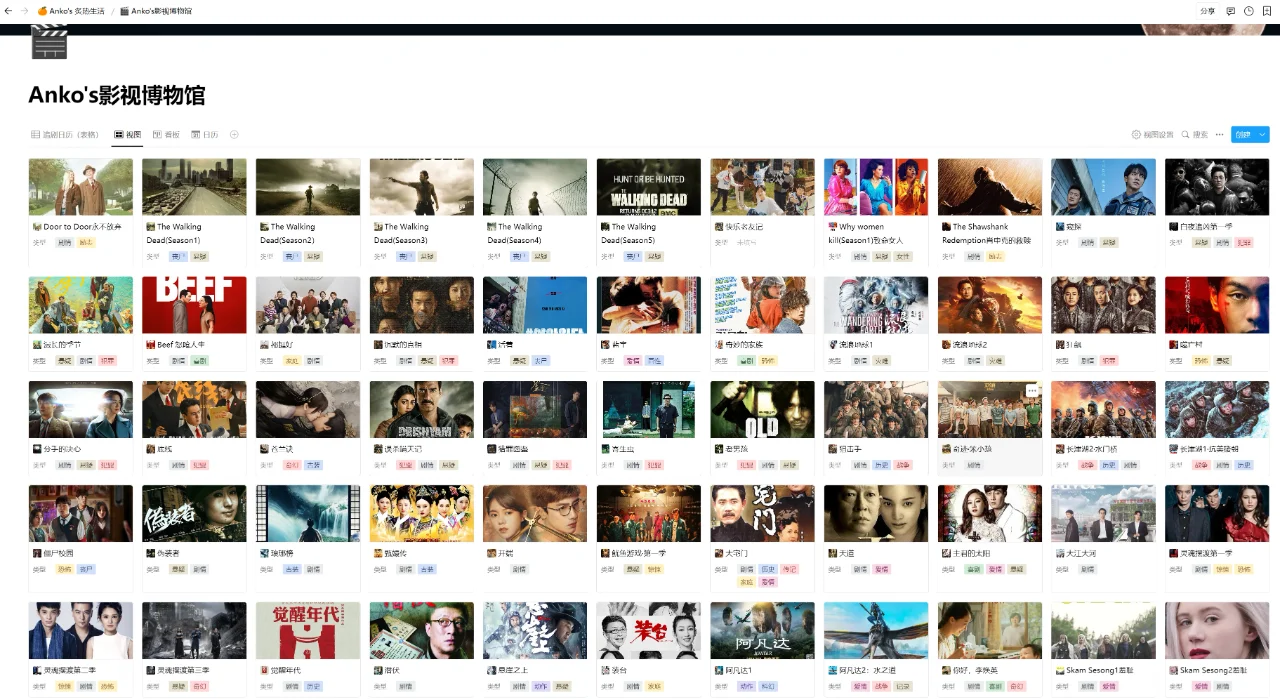
Task: Click the page title Anko's影视博物馆
Action: click(117, 95)
